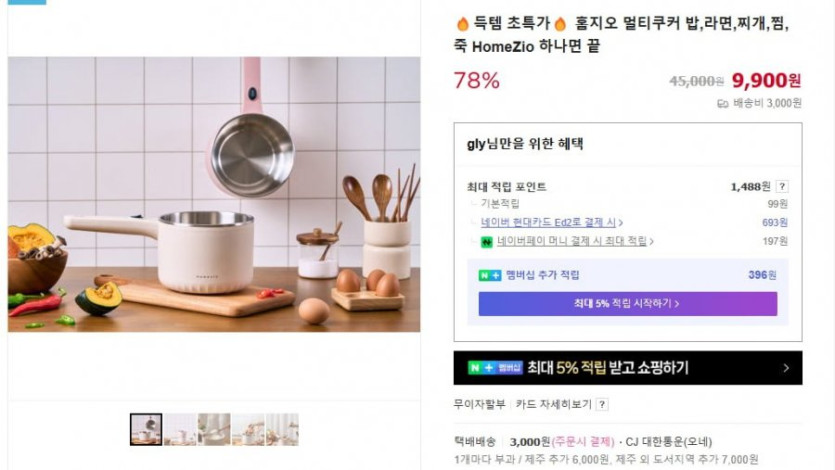Click the N+ icon beside 멤버십 추가 적립
Viewport: 835px width, 470px height.
point(490,275)
